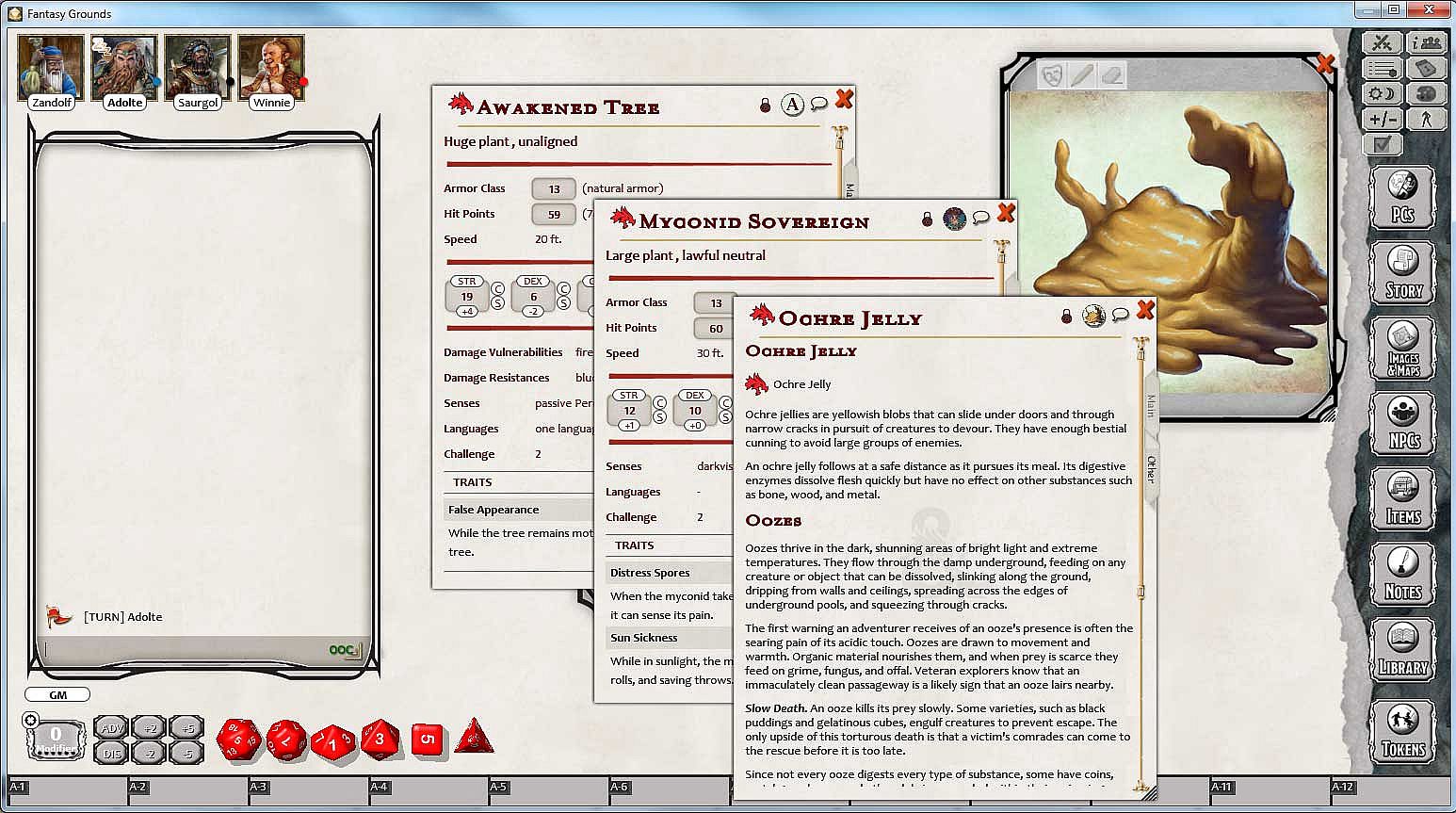Click Ochre Jelly speech bubble icon
This screenshot has width=1456, height=813.
point(1120,315)
